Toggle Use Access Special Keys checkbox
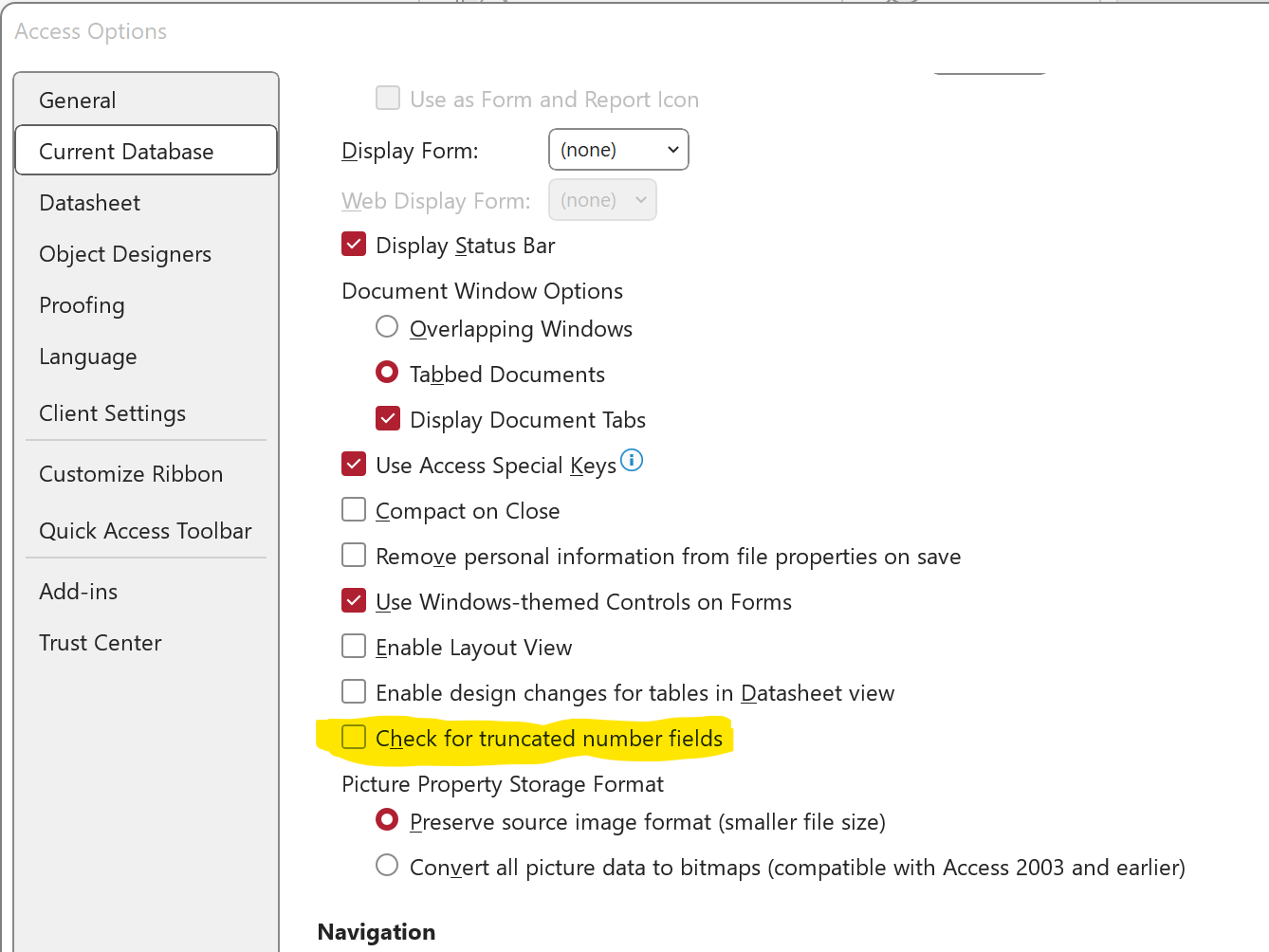The height and width of the screenshot is (952, 1269). click(354, 465)
